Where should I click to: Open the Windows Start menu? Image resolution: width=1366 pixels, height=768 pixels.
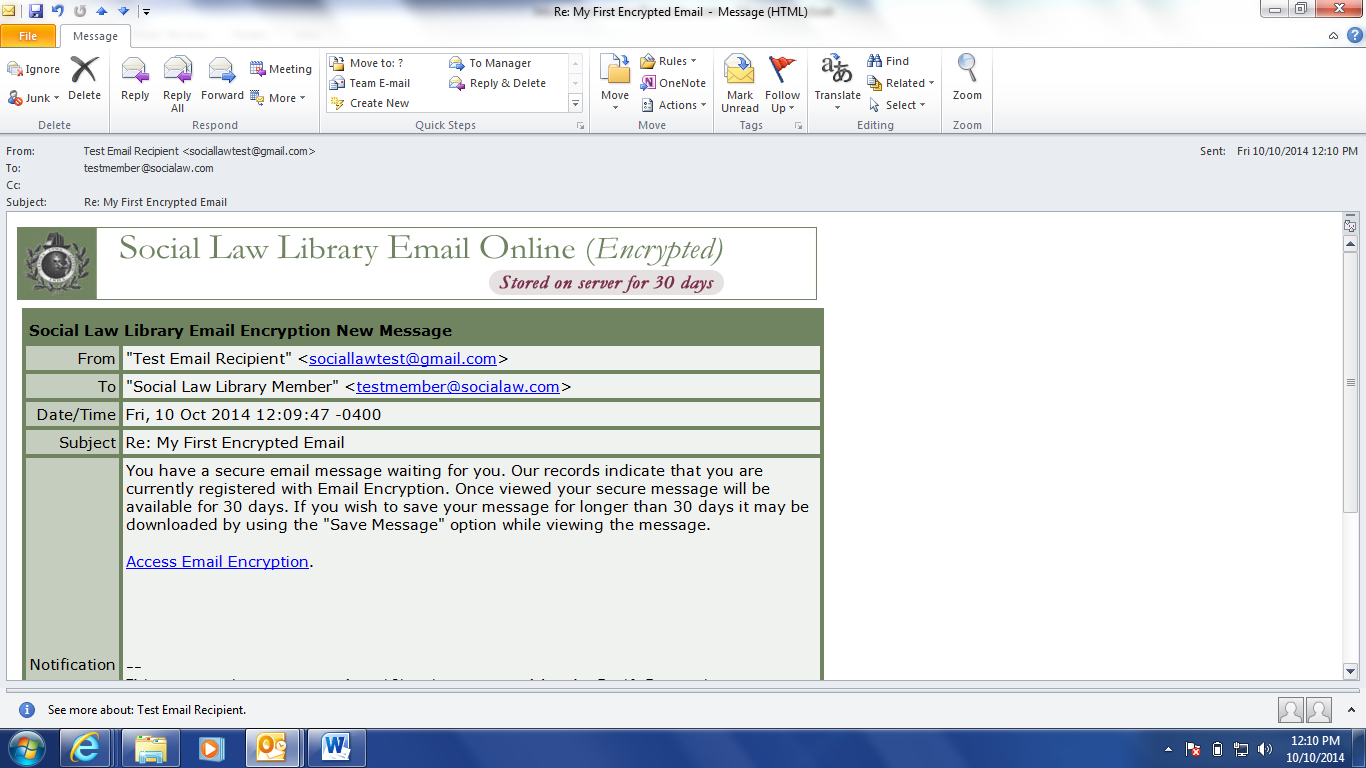[x=25, y=748]
